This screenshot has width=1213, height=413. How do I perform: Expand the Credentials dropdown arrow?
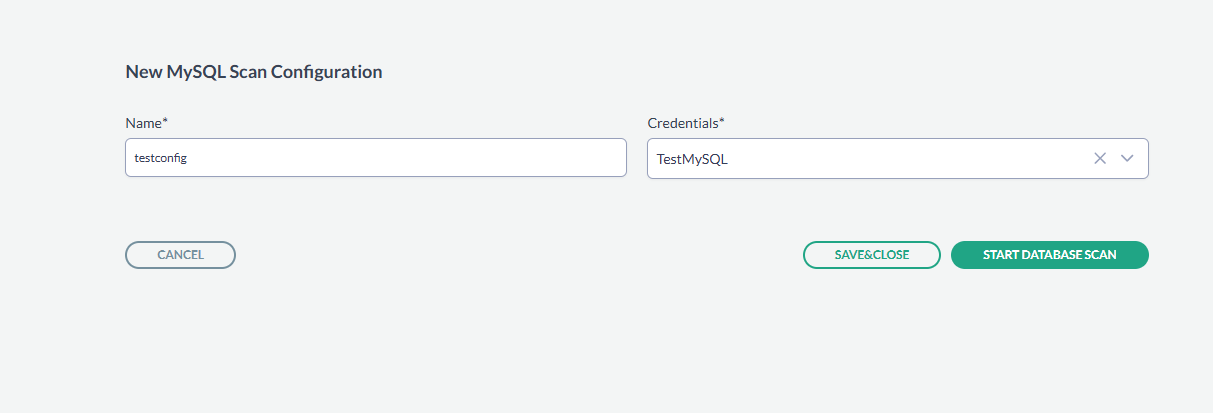[1128, 158]
